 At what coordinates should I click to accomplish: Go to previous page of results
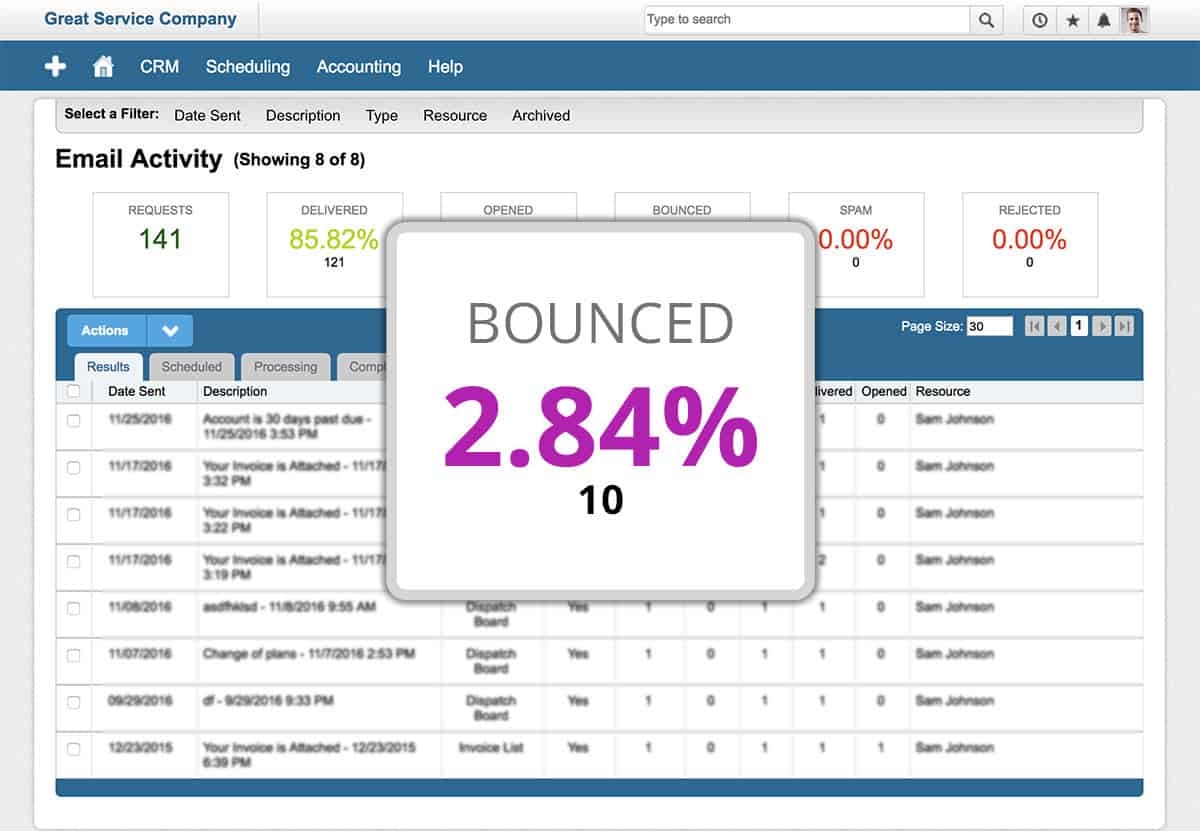(x=1056, y=326)
